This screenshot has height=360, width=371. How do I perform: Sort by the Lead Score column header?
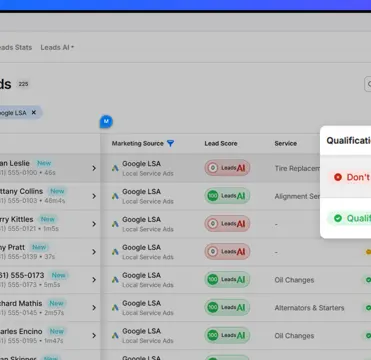pos(221,143)
